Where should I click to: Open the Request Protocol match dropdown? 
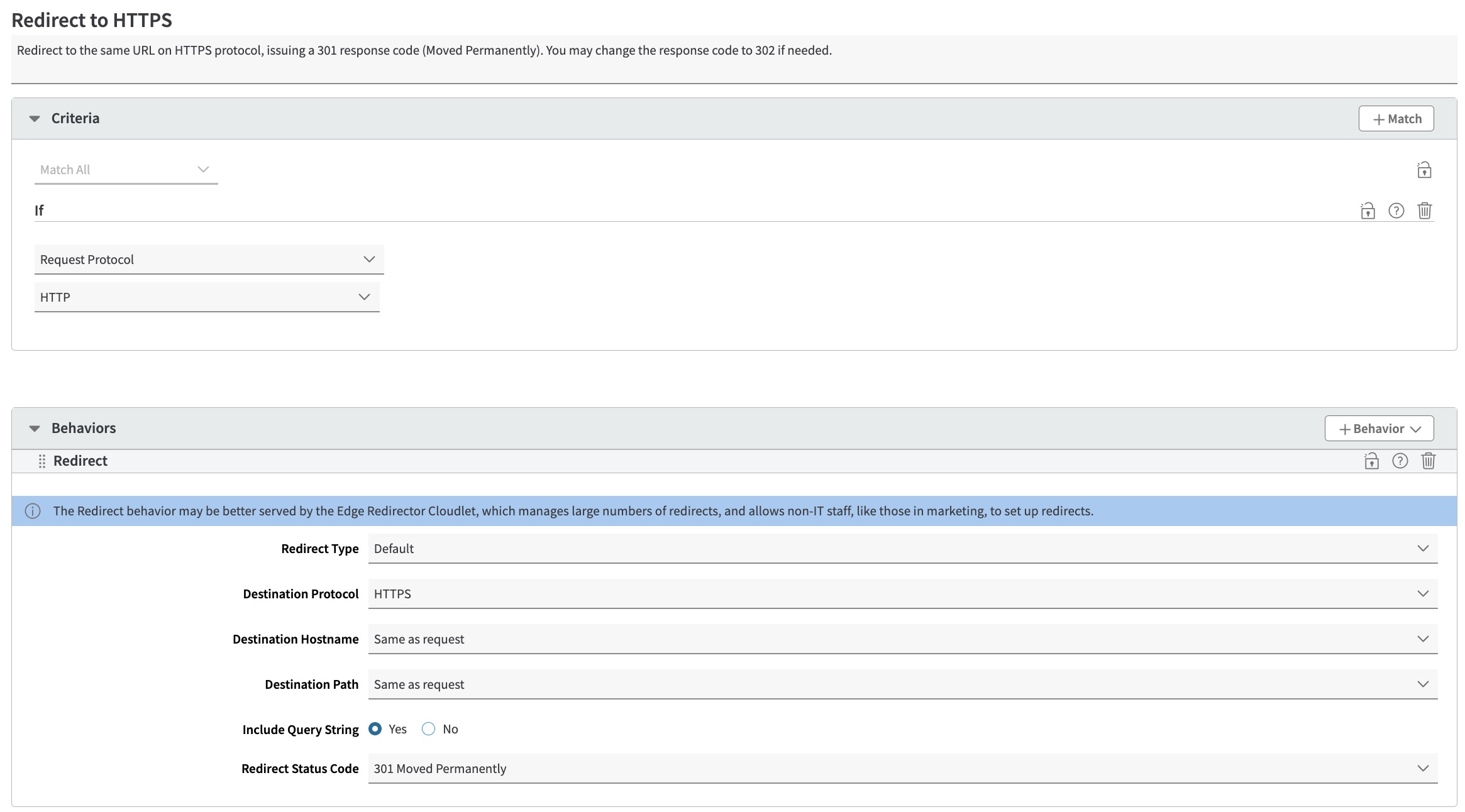pyautogui.click(x=209, y=260)
